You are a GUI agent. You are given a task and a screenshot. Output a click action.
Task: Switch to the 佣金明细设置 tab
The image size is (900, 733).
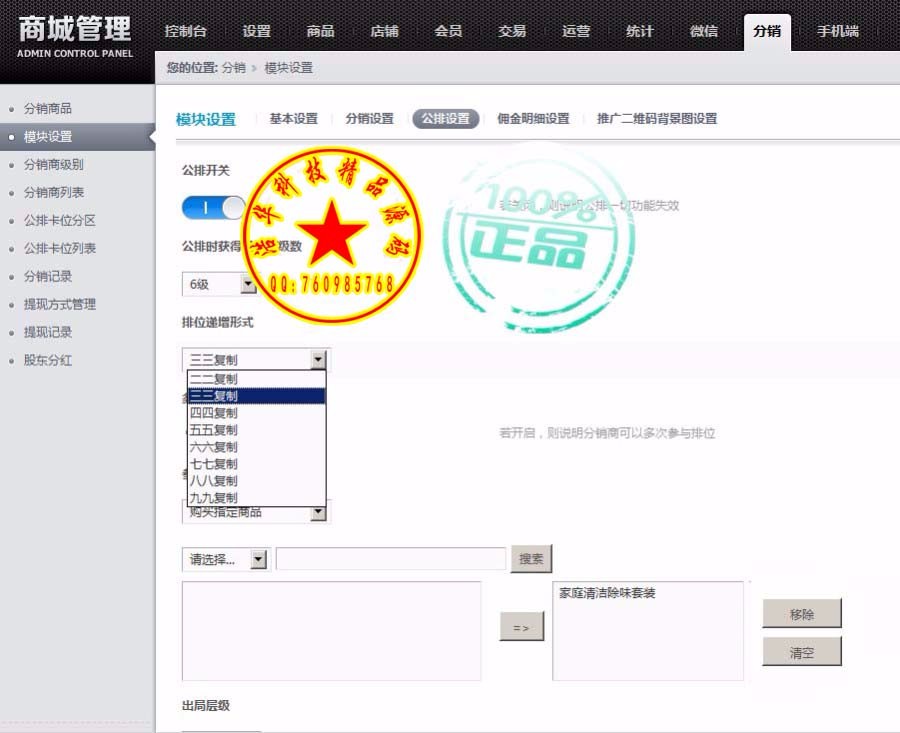click(x=533, y=119)
